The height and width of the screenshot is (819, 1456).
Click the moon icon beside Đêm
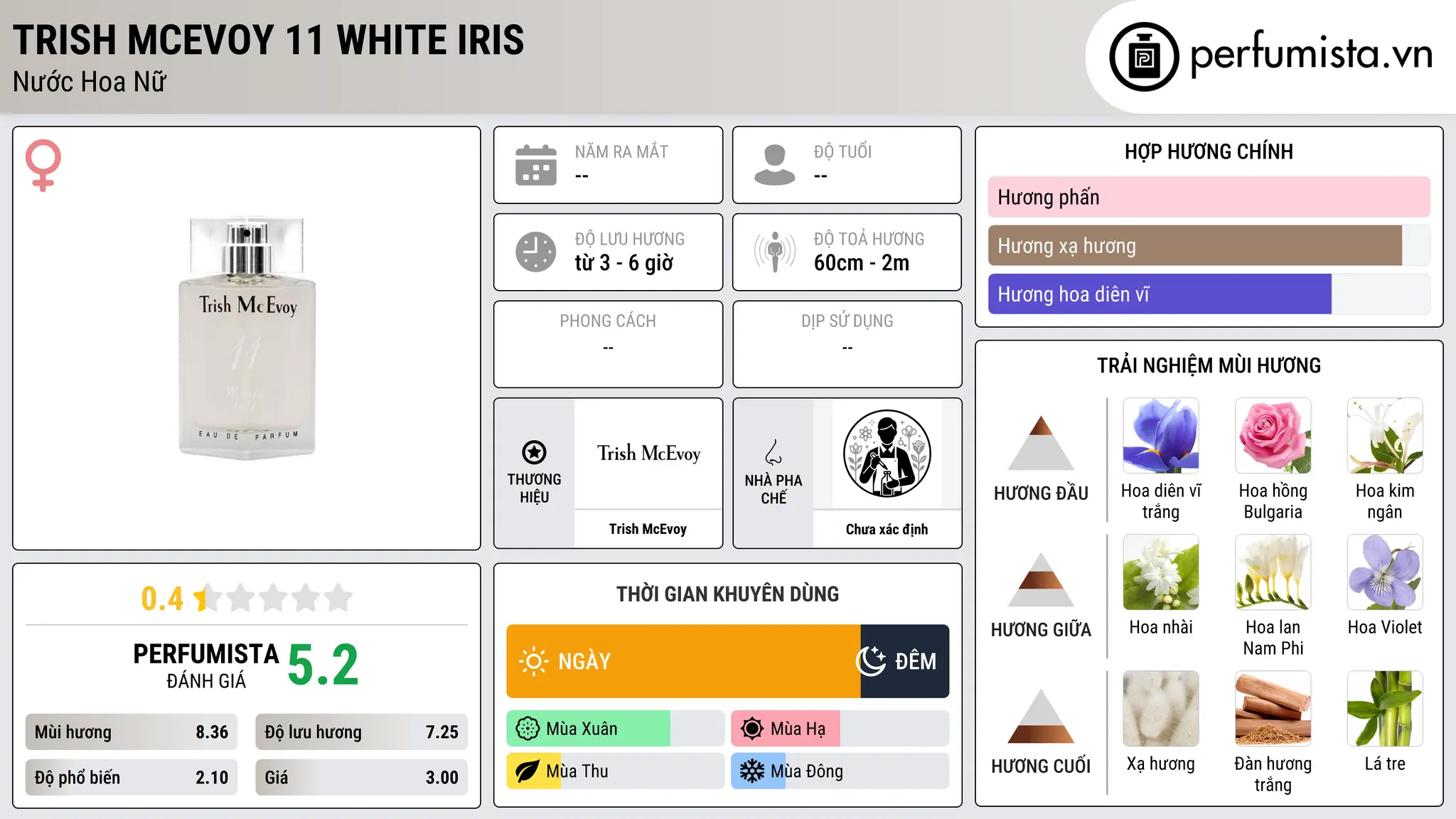871,661
